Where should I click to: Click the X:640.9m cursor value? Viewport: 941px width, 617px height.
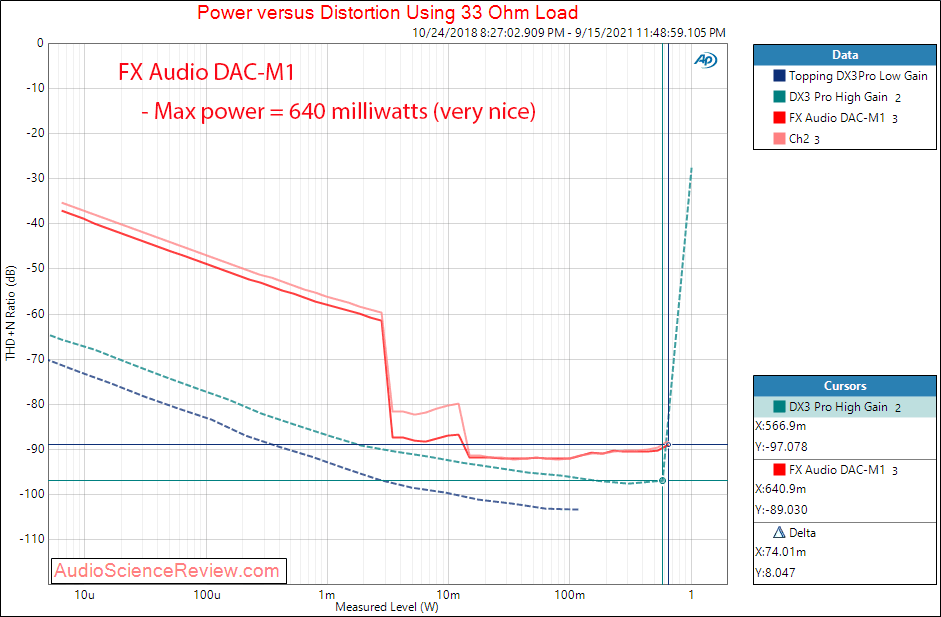coord(780,489)
